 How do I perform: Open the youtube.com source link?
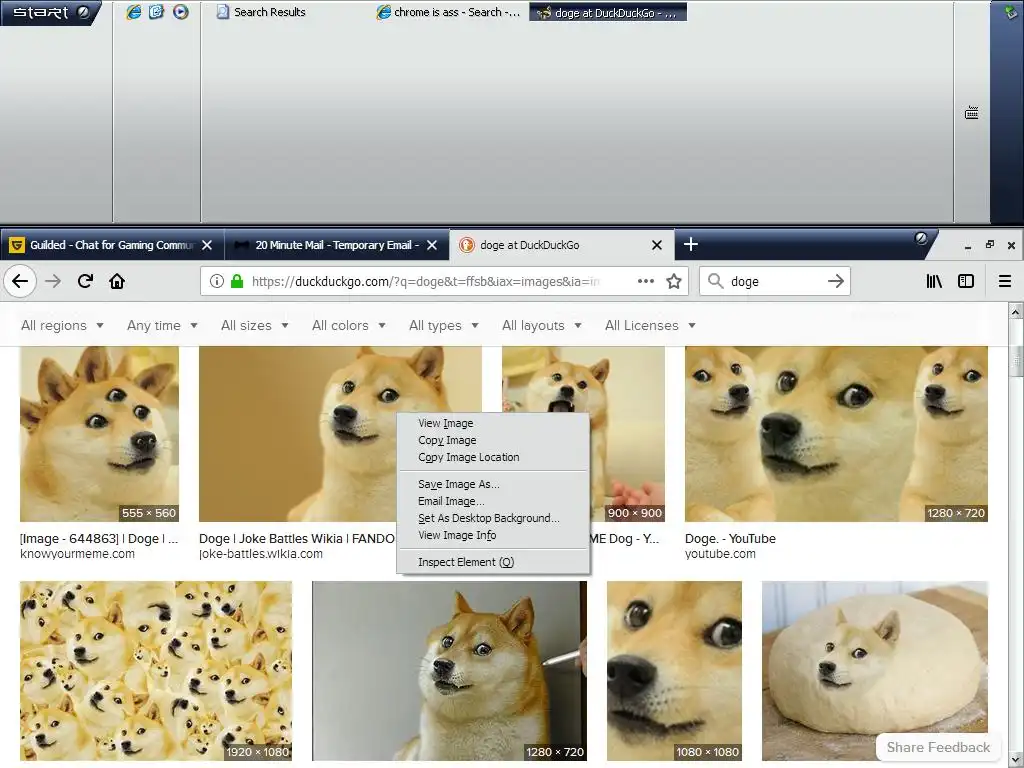coord(720,554)
